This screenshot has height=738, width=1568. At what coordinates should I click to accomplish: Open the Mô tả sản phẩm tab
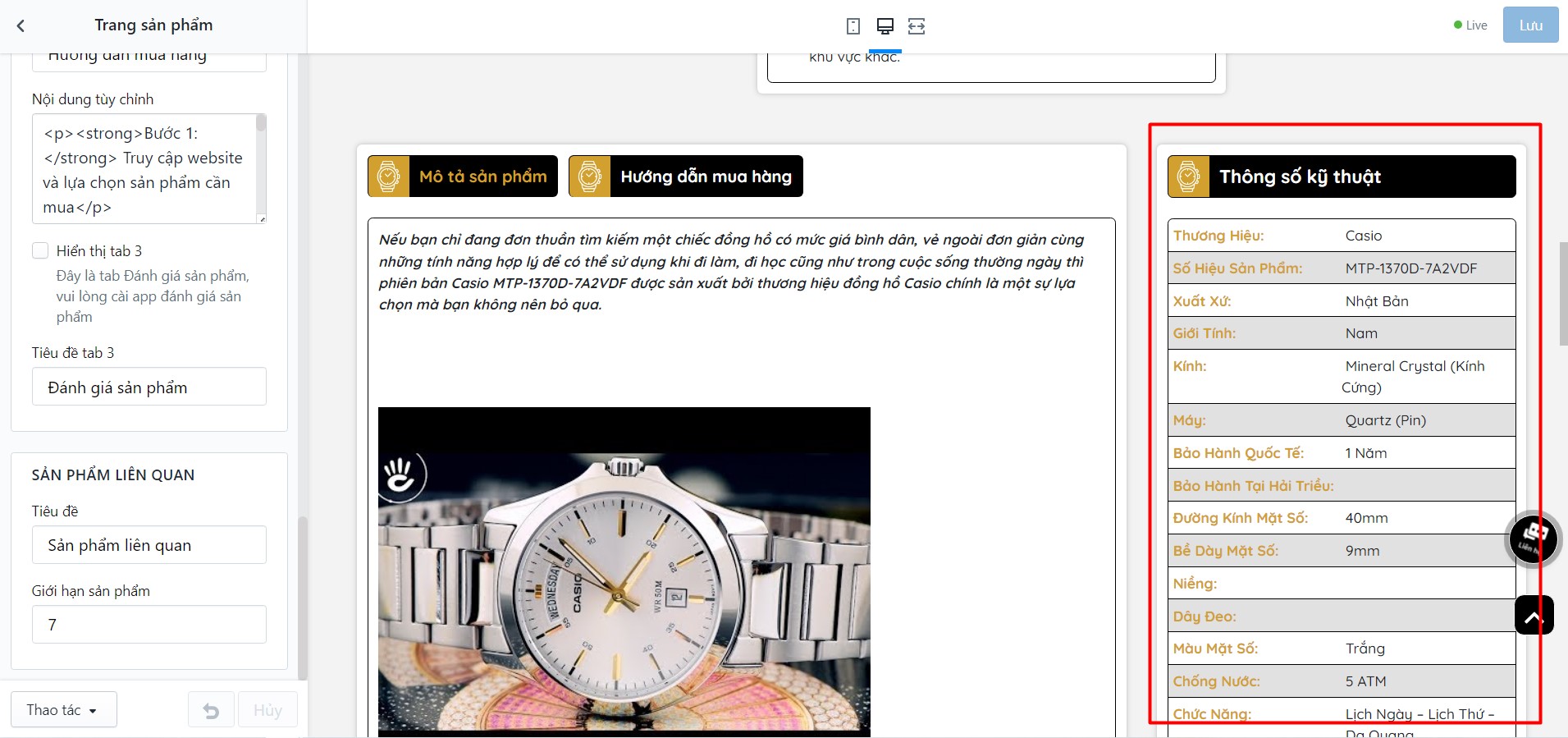click(463, 176)
